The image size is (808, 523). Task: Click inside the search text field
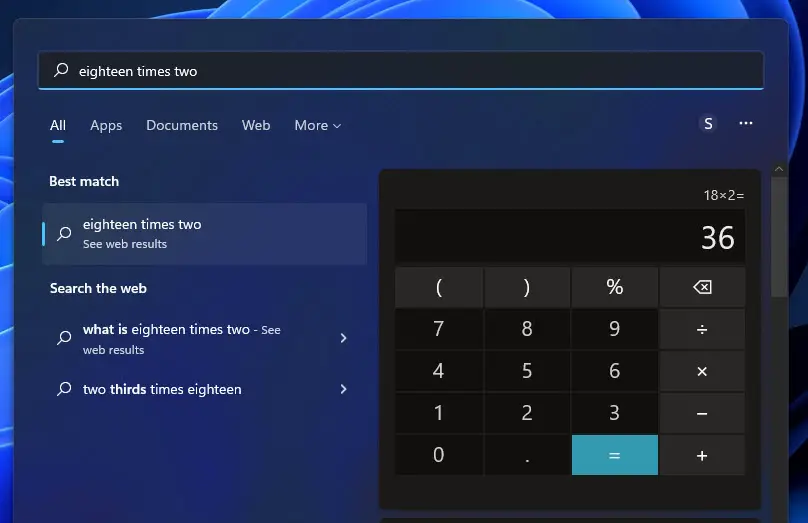(x=401, y=71)
